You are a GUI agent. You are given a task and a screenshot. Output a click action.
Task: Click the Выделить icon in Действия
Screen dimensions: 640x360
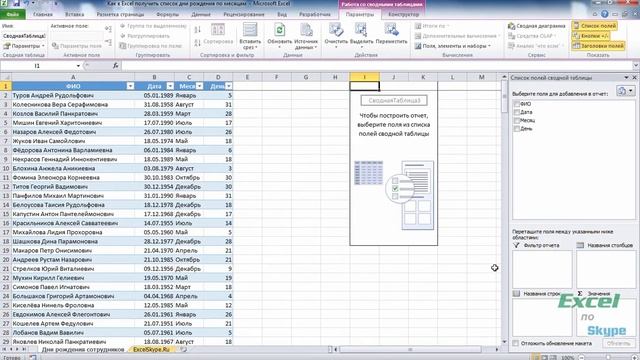click(361, 31)
